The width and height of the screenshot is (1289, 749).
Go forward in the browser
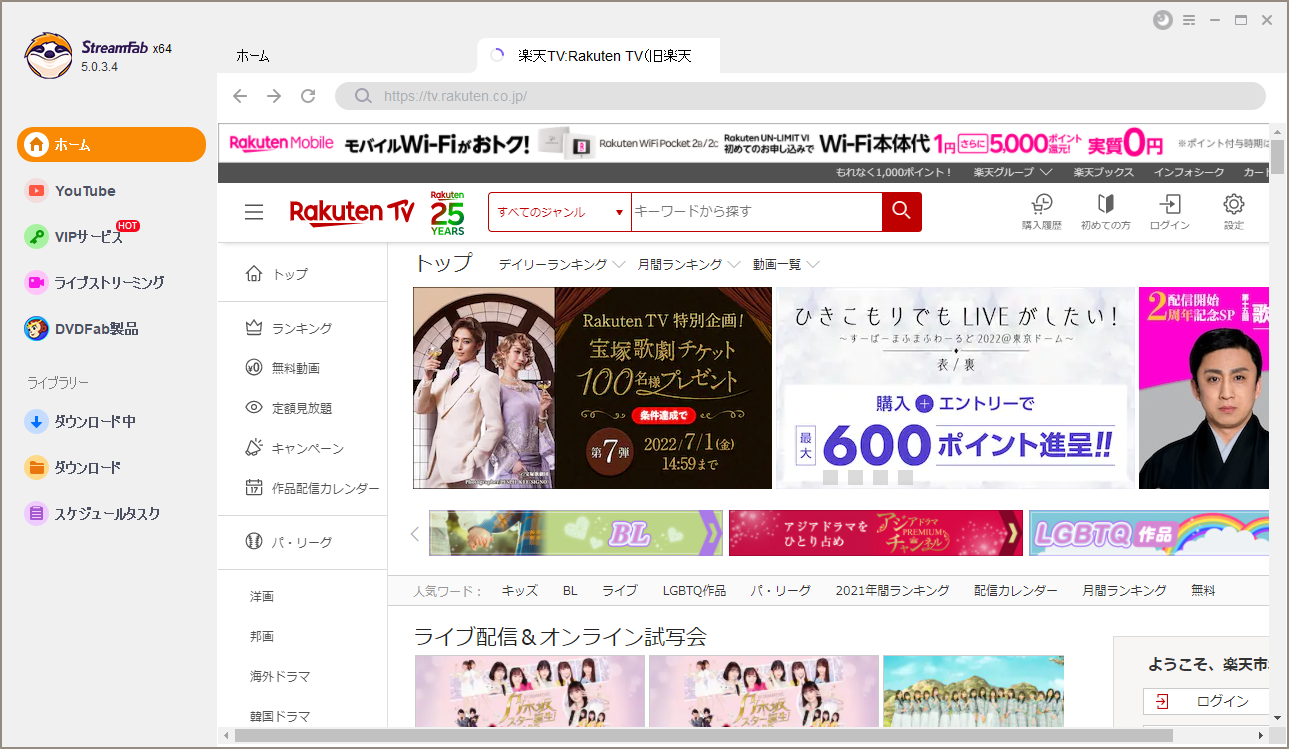[x=274, y=96]
